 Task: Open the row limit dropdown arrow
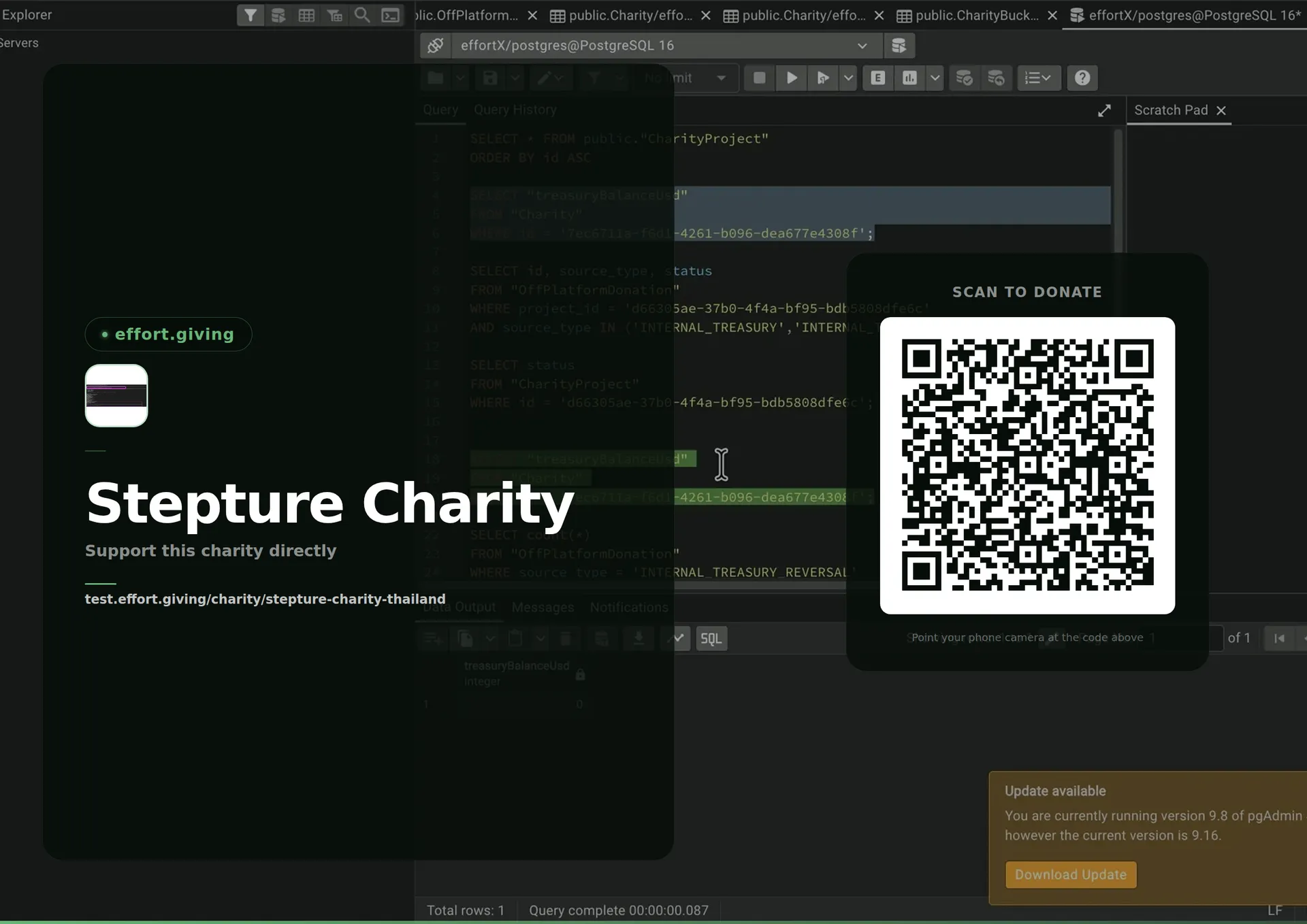tap(722, 78)
